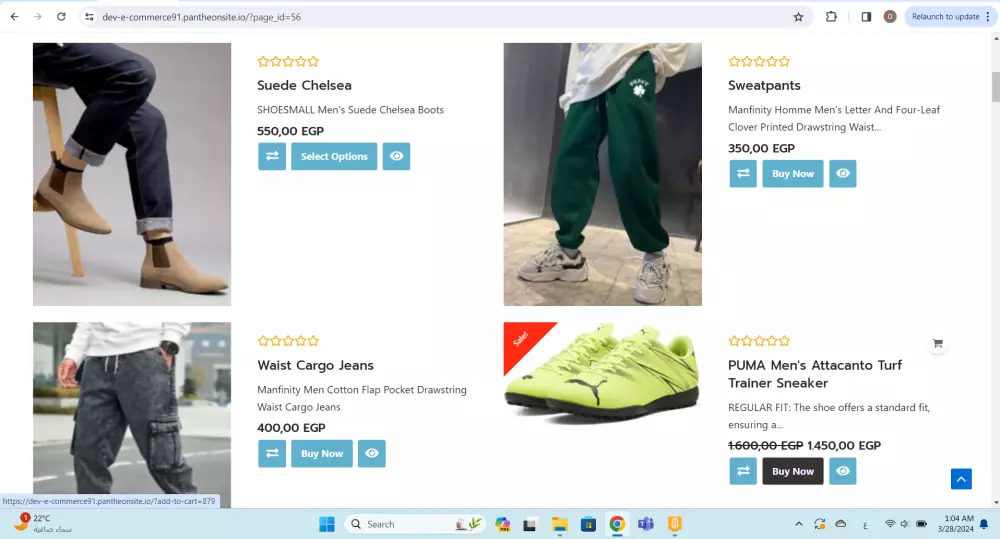This screenshot has width=1000, height=539.
Task: Open the Suede Chelsea title link
Action: click(x=304, y=85)
